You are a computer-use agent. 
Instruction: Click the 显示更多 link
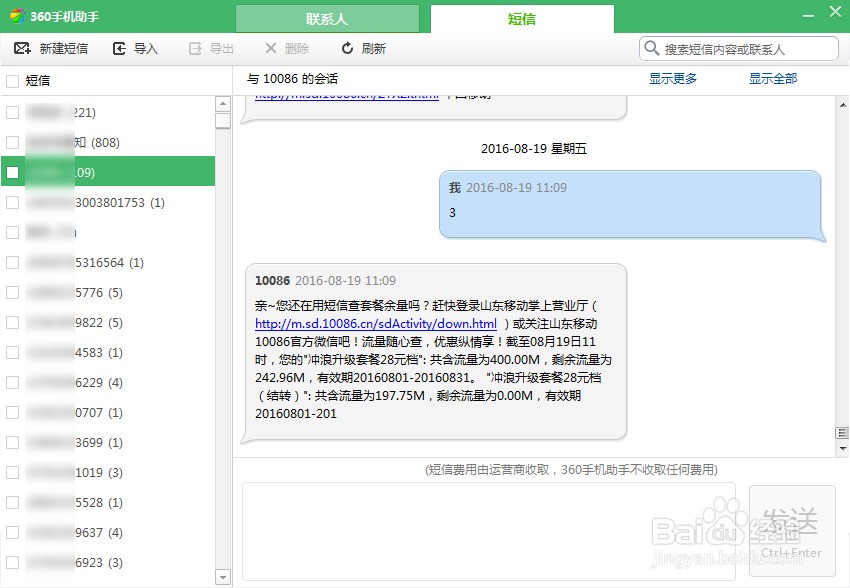tap(673, 79)
